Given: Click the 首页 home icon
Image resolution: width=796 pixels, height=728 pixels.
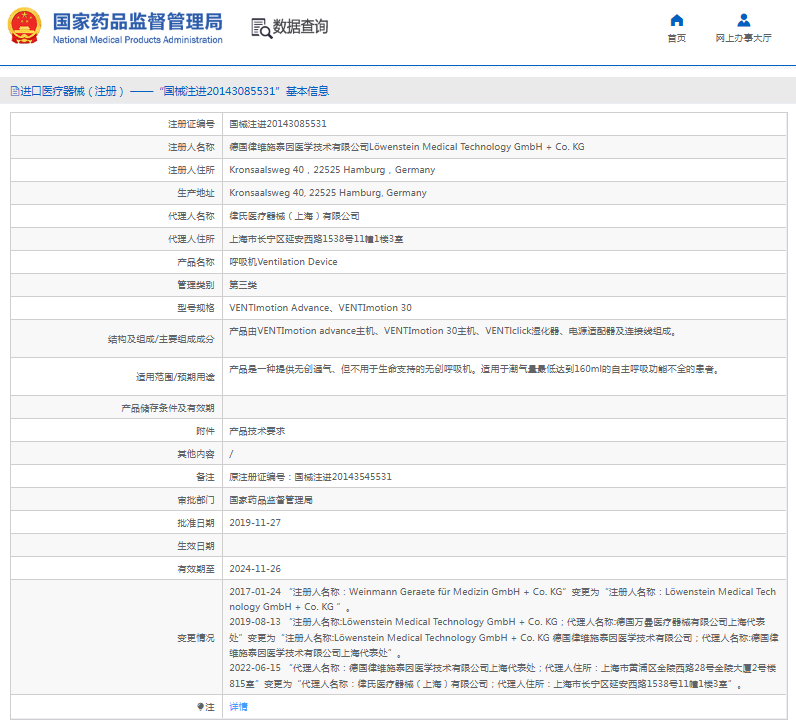Looking at the screenshot, I should coord(677,20).
